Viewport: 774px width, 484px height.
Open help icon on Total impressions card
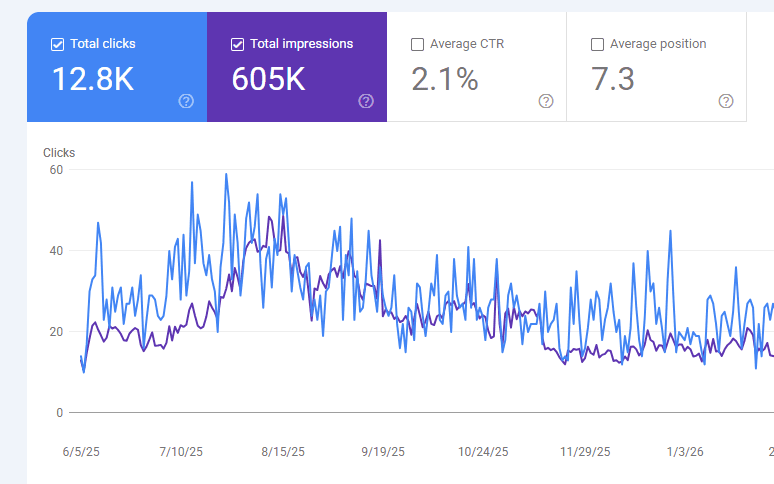366,101
